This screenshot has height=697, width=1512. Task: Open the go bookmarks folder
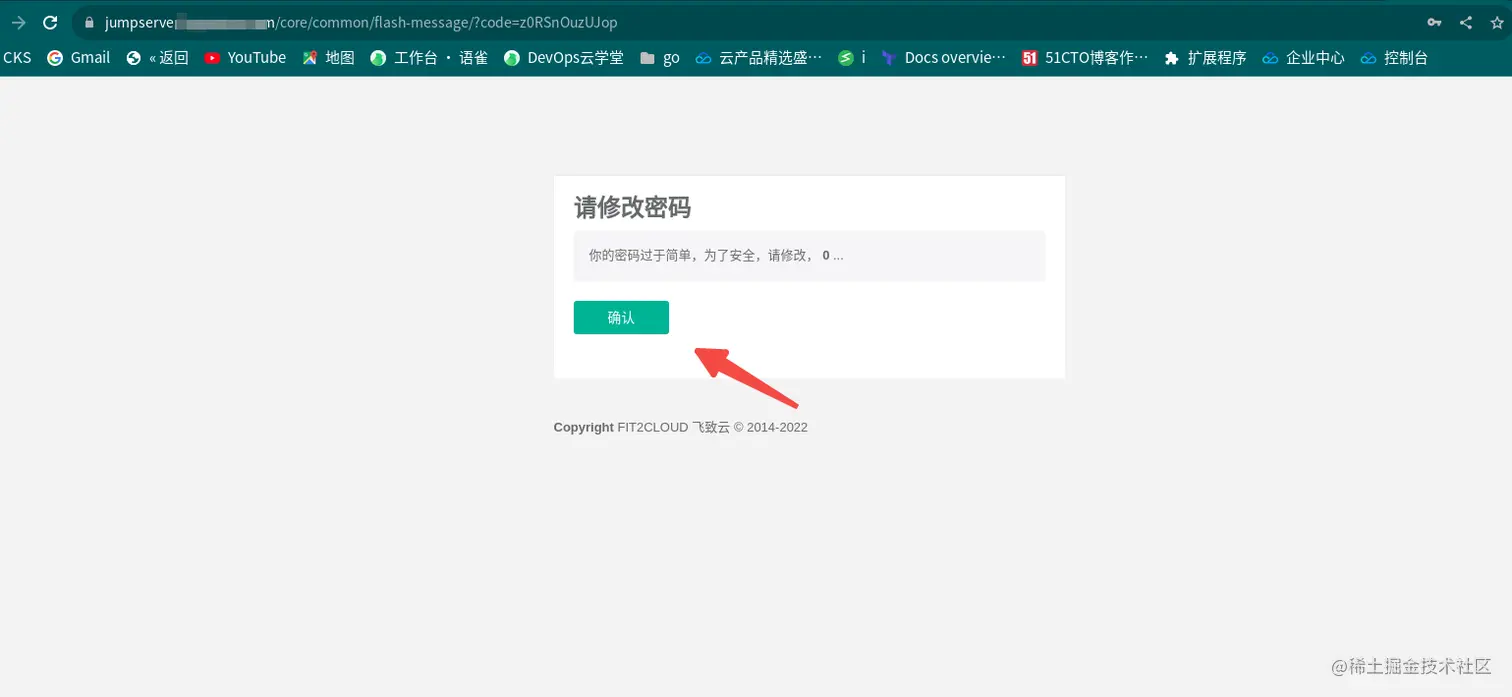click(x=660, y=58)
